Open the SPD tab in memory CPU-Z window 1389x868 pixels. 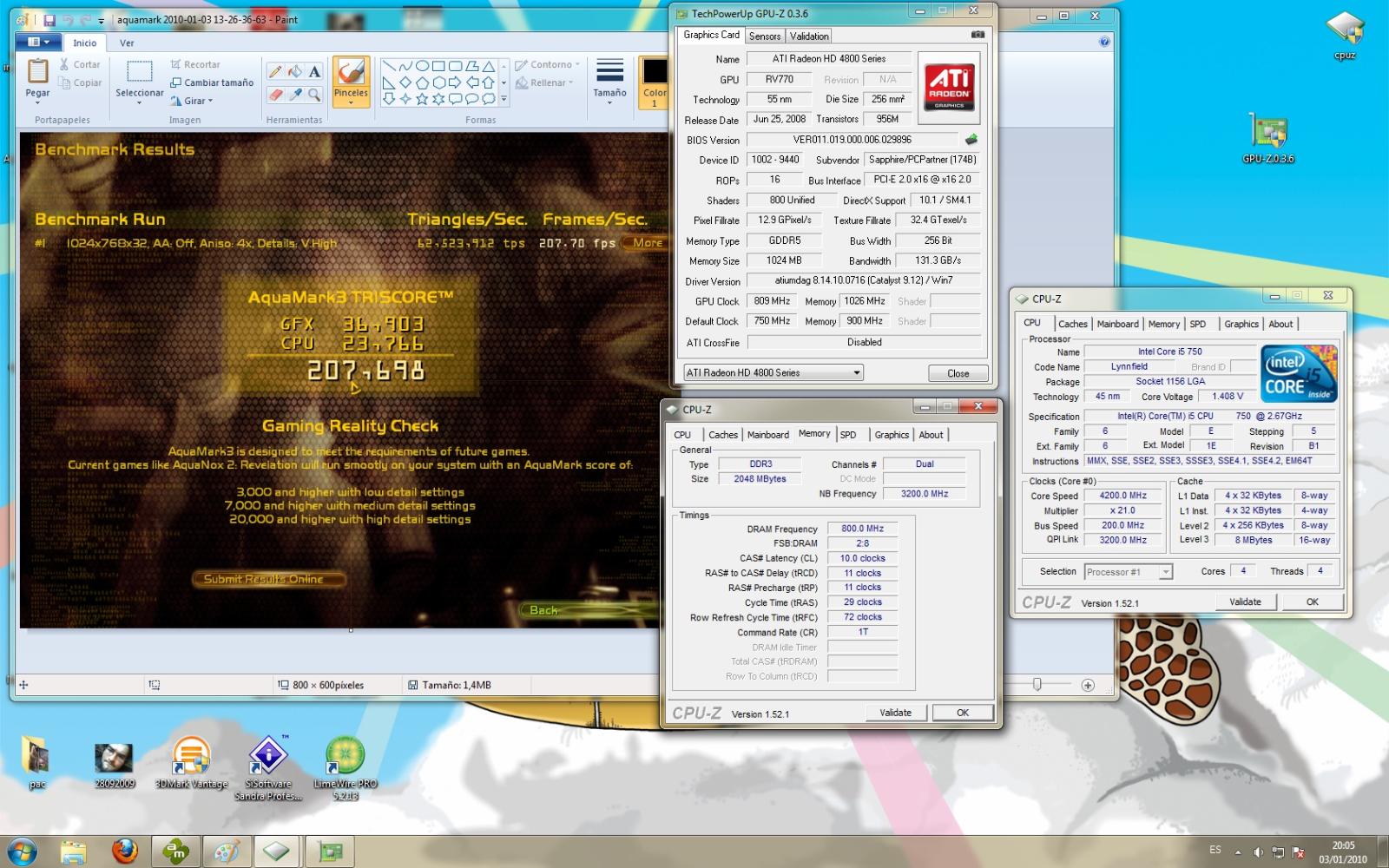tap(848, 435)
